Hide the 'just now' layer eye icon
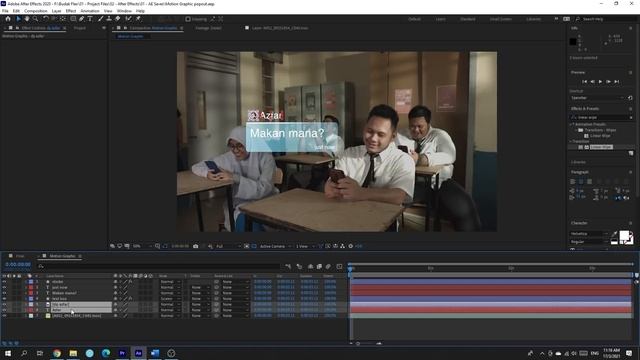640x360 pixels. pos(4,287)
